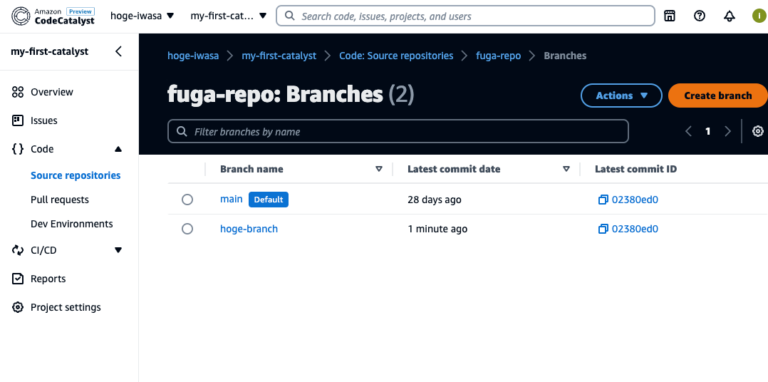
Task: Click page number 1 in pagination
Action: click(x=708, y=131)
